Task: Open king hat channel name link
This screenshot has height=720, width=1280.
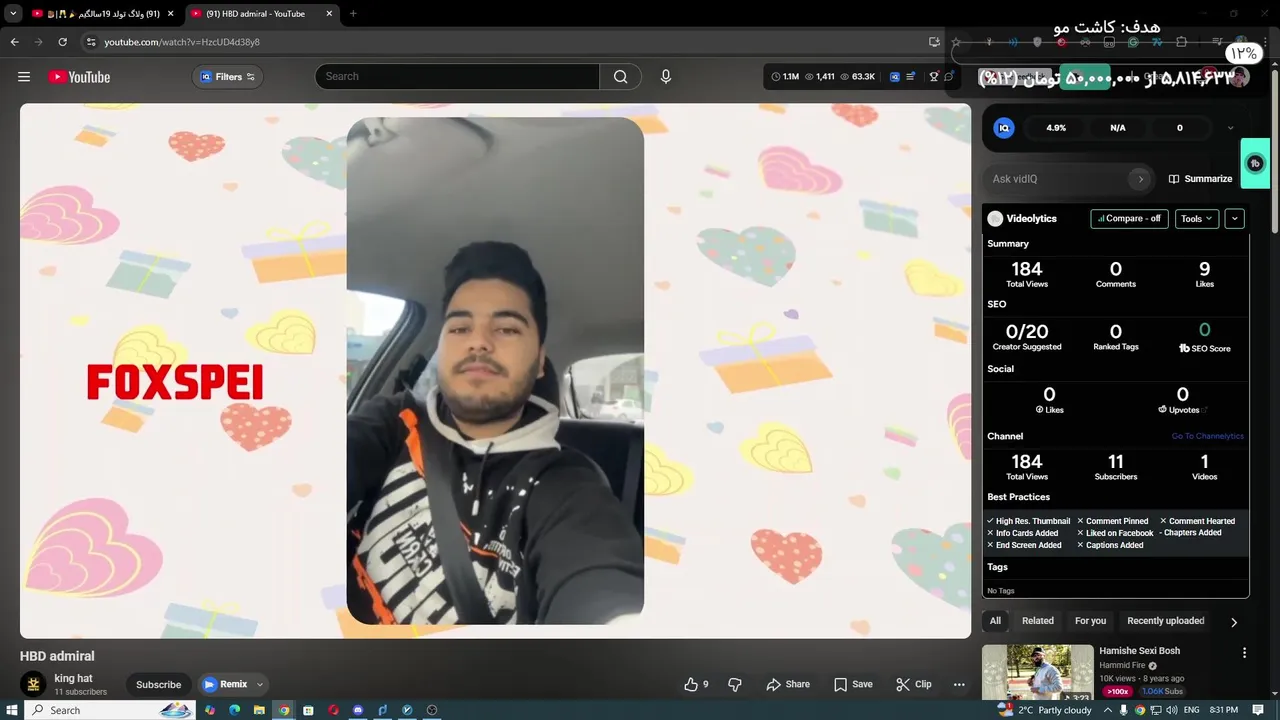Action: [x=73, y=678]
